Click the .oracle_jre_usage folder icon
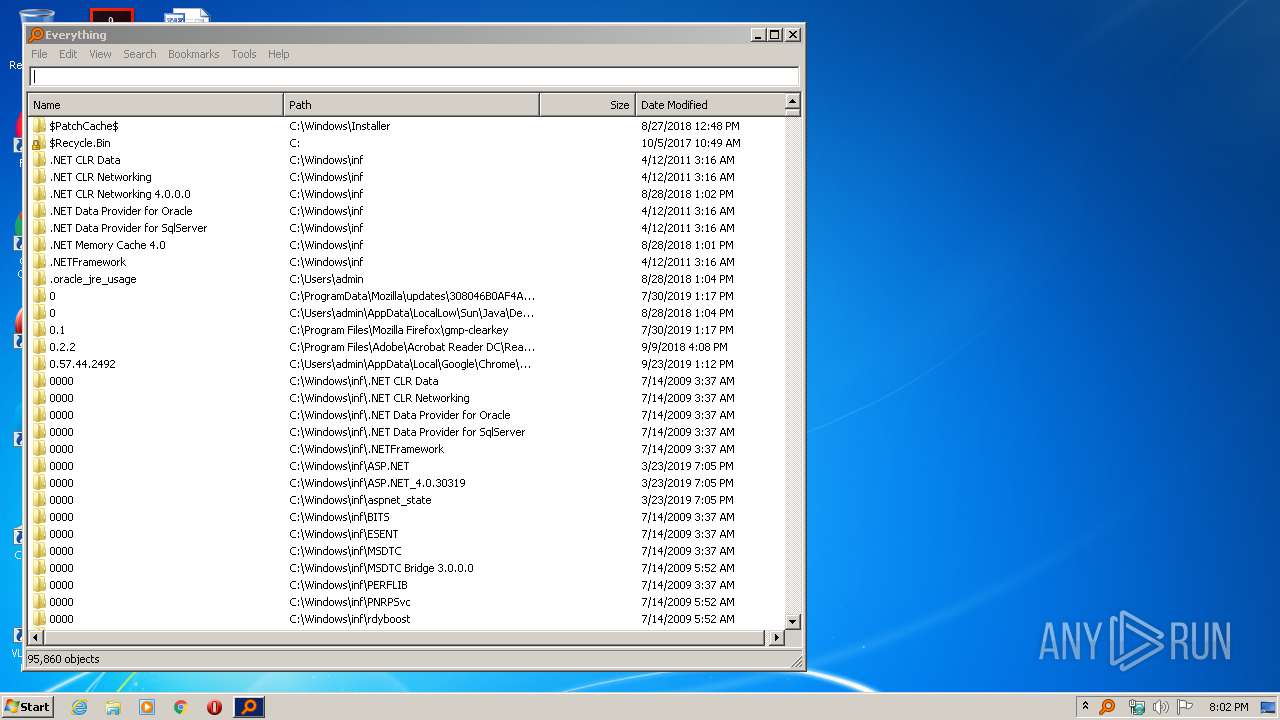Screen dimensions: 1280x720 [39, 279]
